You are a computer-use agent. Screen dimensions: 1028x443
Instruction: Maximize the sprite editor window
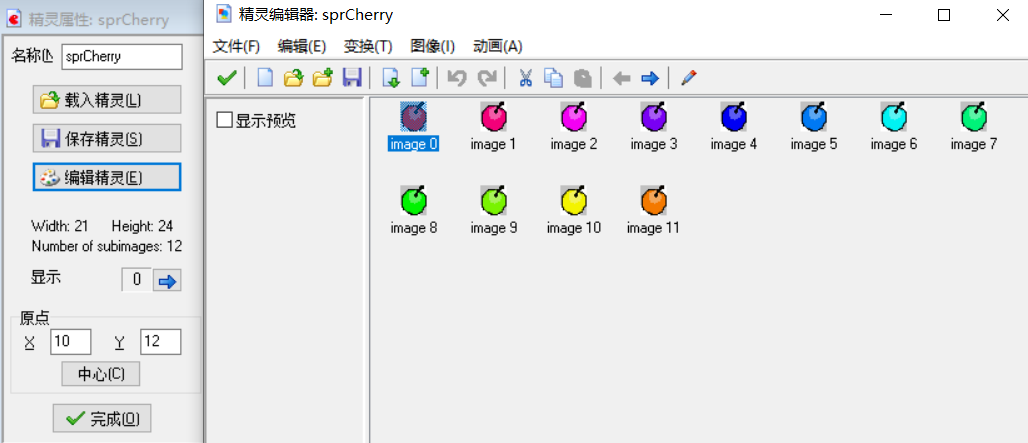pos(943,15)
